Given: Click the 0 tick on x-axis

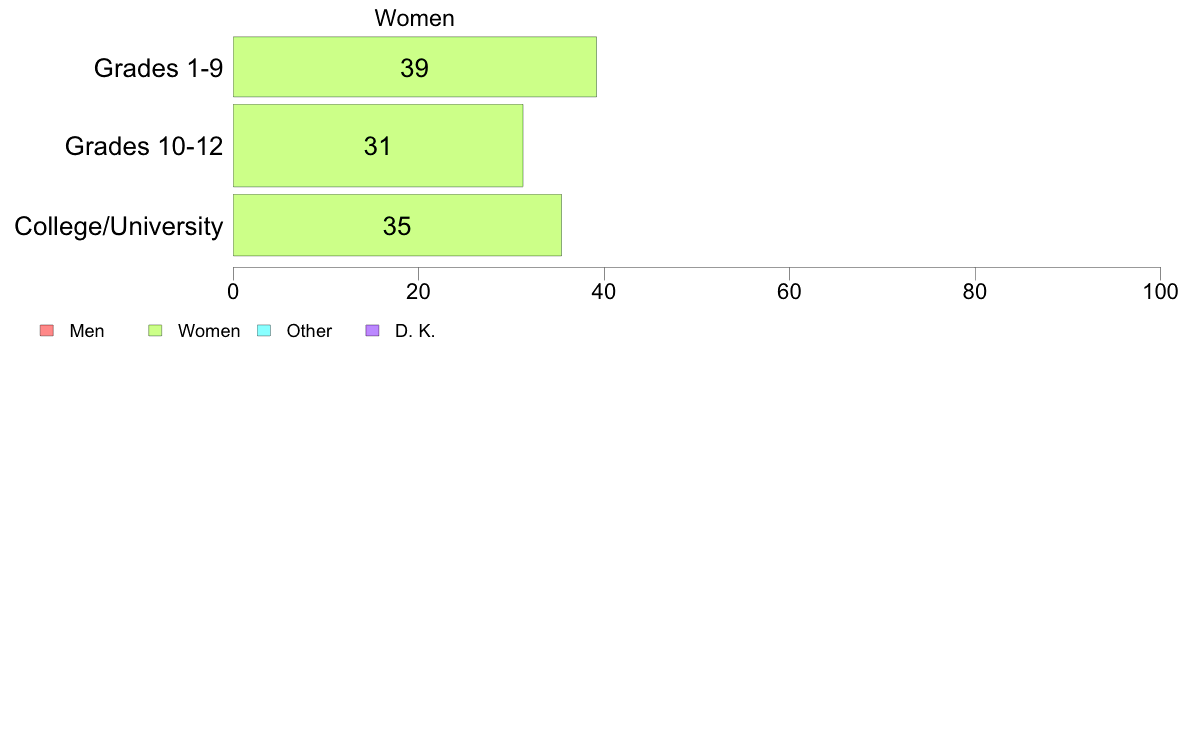Looking at the screenshot, I should click(233, 292).
